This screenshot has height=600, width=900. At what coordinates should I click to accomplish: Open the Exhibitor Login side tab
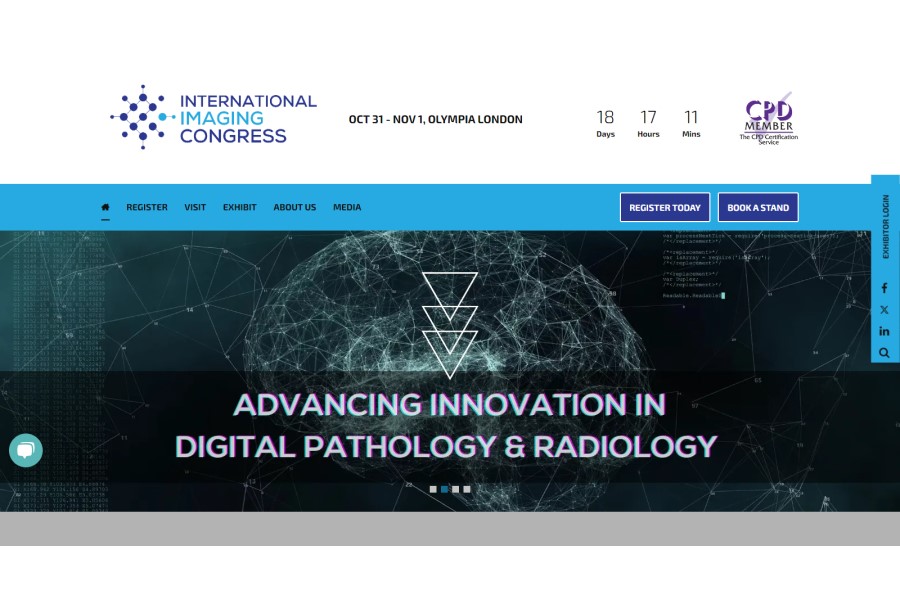(886, 226)
